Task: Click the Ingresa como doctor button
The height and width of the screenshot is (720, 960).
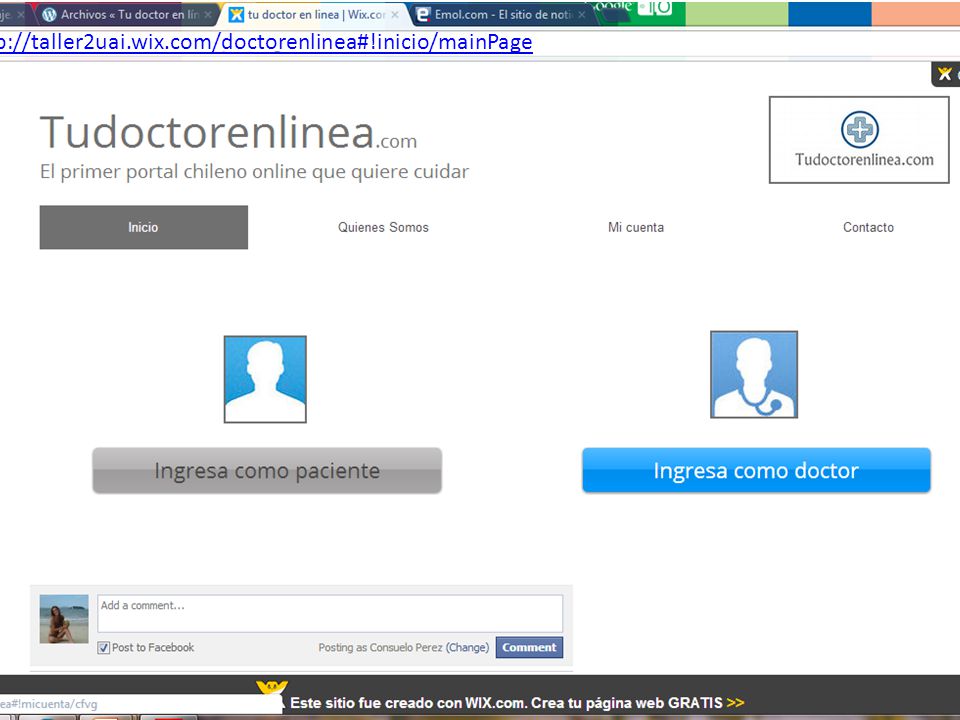Action: [756, 470]
